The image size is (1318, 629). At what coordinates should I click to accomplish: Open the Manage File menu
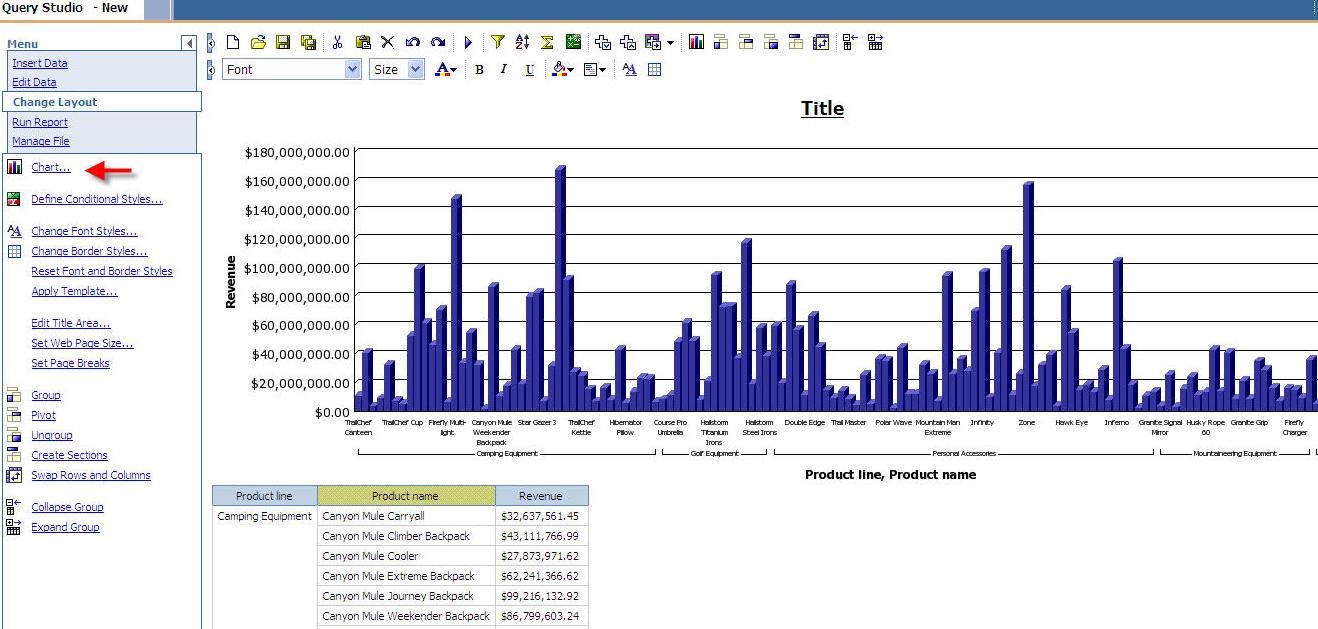41,141
